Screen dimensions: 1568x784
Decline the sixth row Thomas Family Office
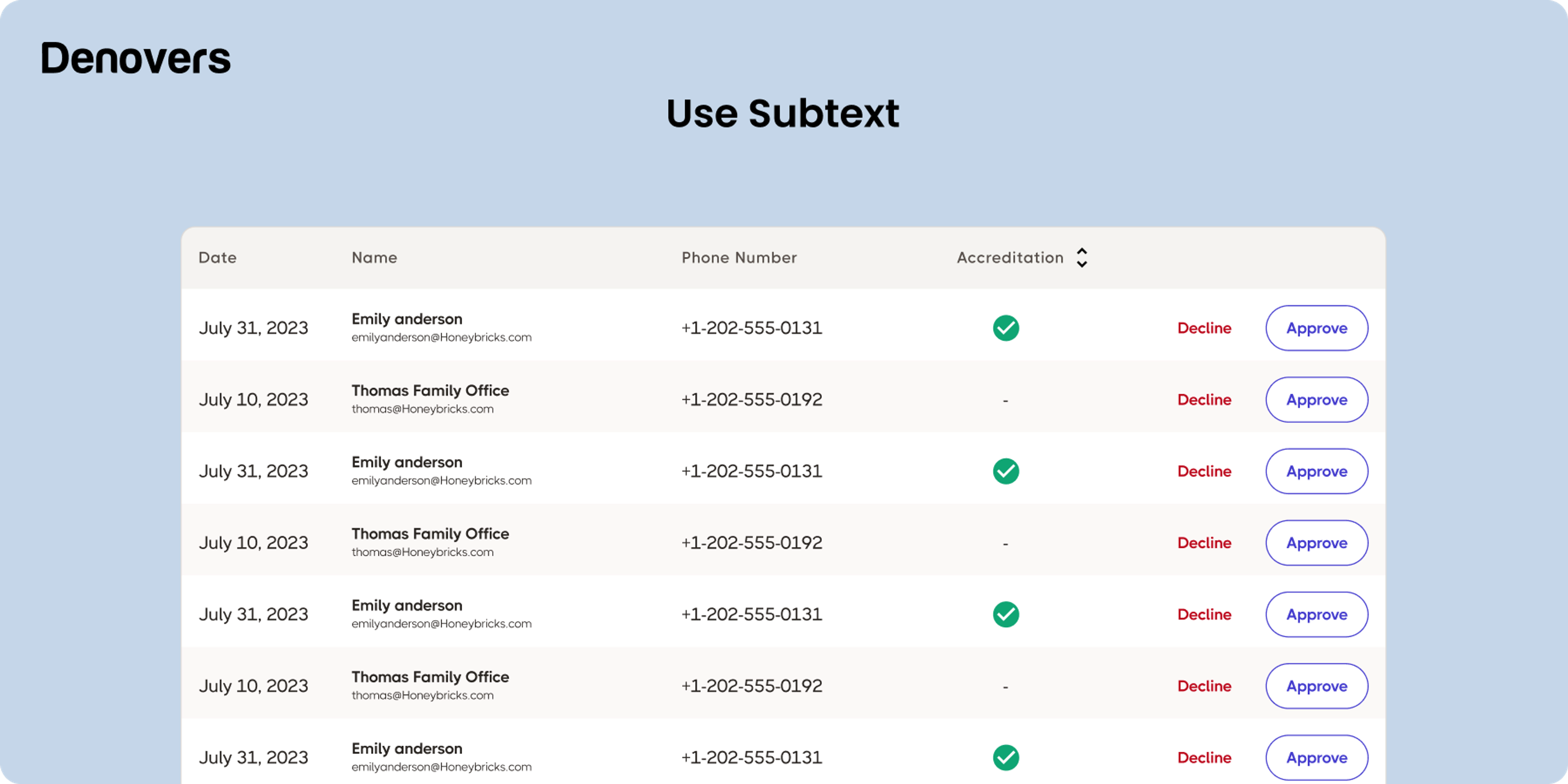pyautogui.click(x=1204, y=686)
